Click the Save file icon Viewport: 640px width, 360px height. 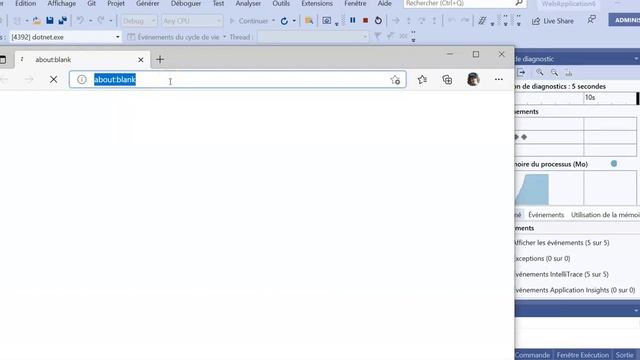pos(49,20)
